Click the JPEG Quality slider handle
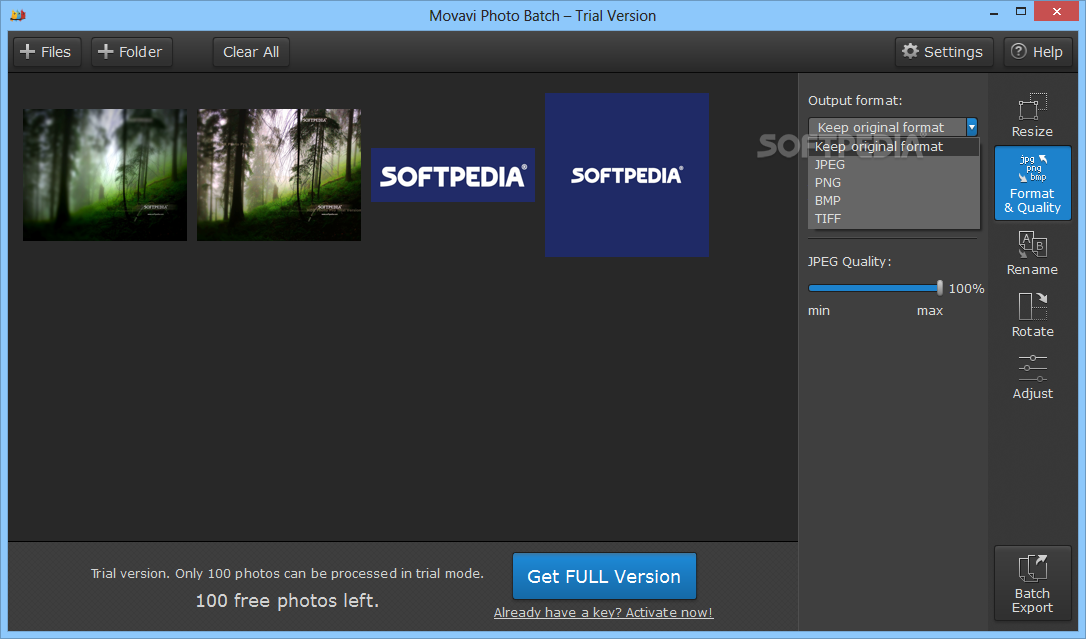This screenshot has width=1086, height=639. tap(939, 287)
